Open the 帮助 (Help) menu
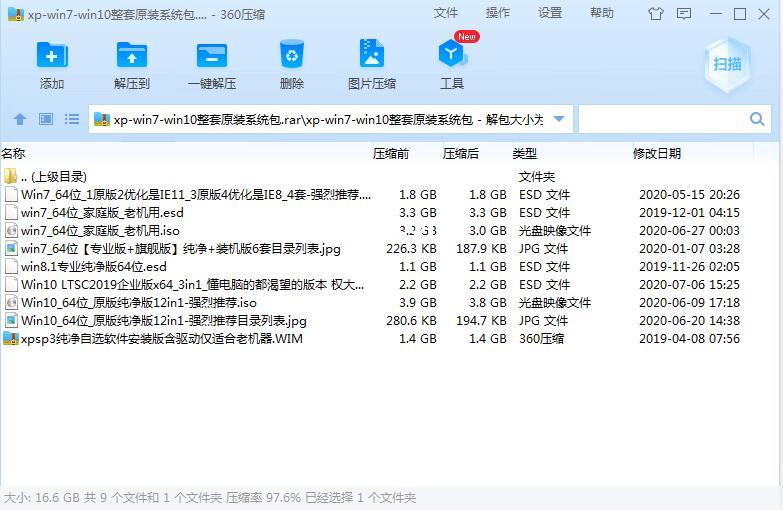Image resolution: width=783 pixels, height=510 pixels. (602, 13)
